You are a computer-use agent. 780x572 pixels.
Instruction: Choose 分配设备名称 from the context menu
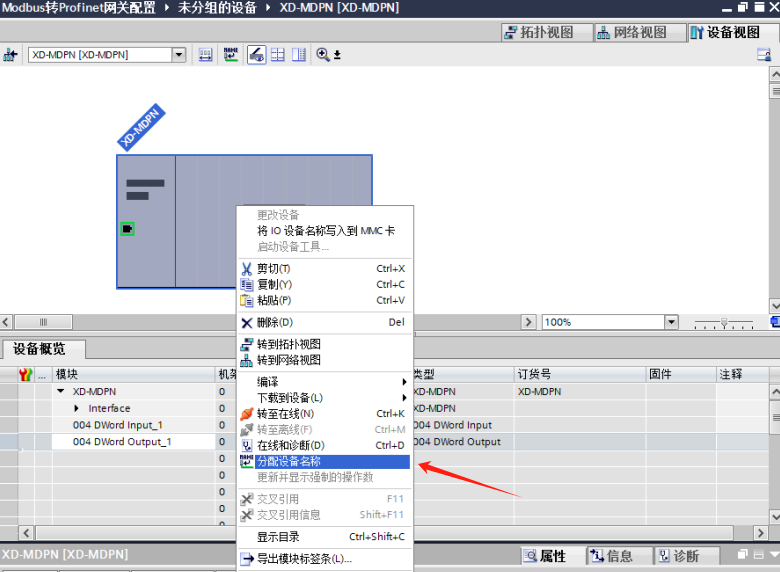coord(325,462)
